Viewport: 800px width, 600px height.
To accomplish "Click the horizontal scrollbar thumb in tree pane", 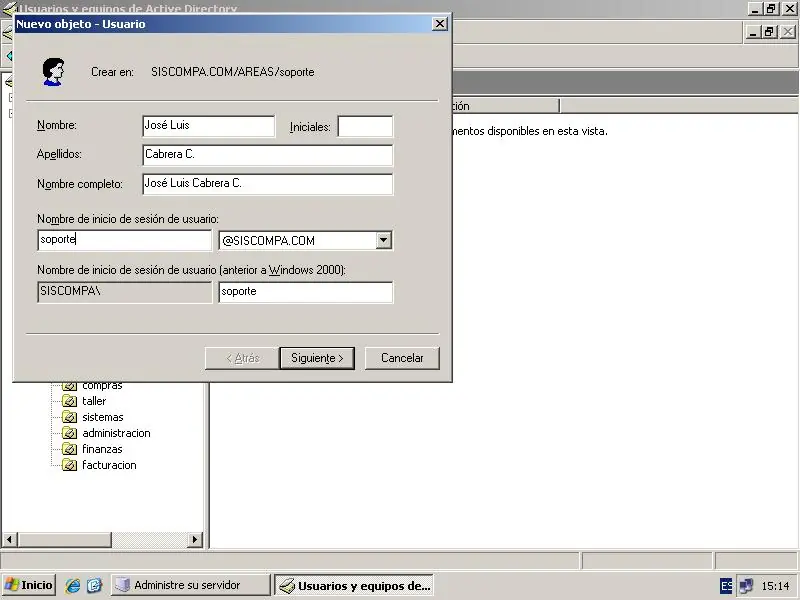I will pyautogui.click(x=65, y=539).
